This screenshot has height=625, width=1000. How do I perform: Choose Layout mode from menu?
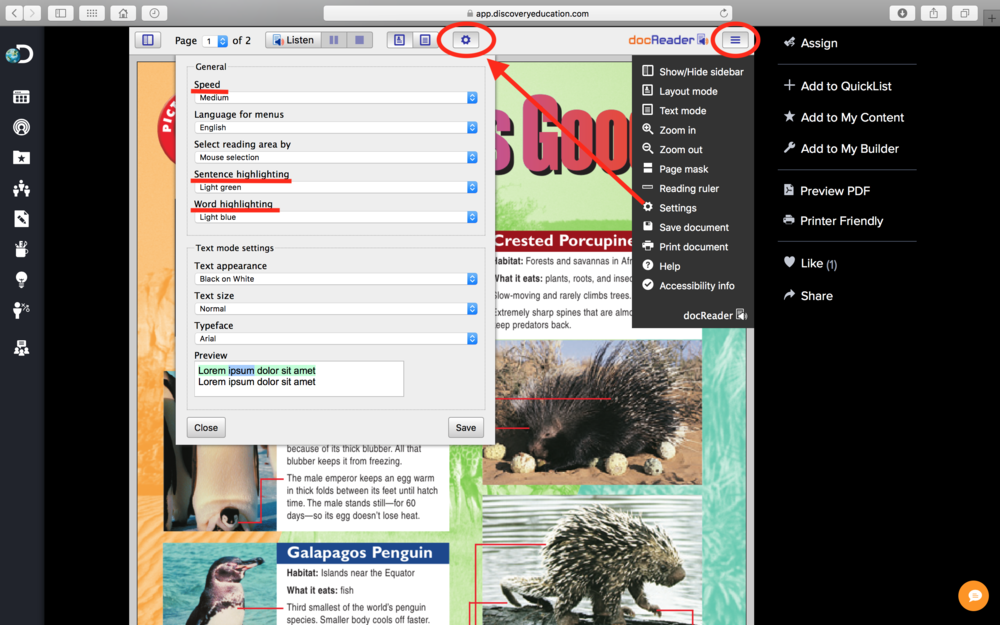(680, 91)
